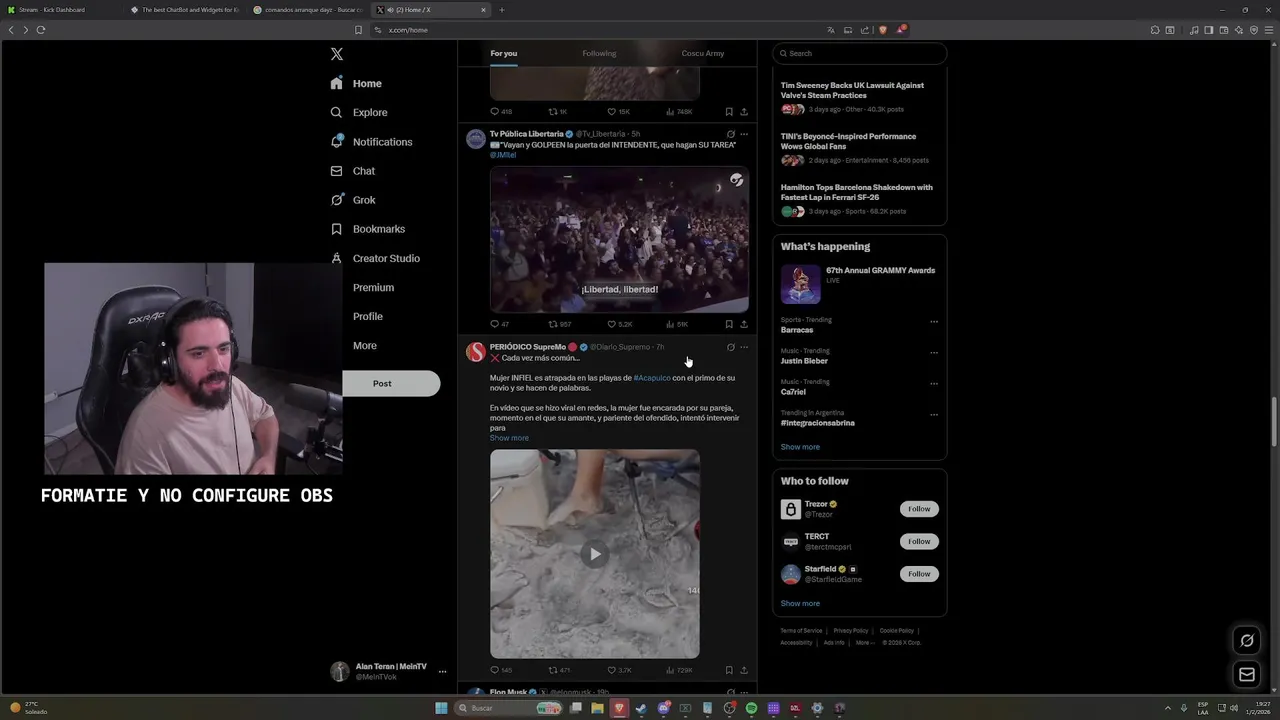
Task: Open Bookmarks in the sidebar
Action: (367, 229)
